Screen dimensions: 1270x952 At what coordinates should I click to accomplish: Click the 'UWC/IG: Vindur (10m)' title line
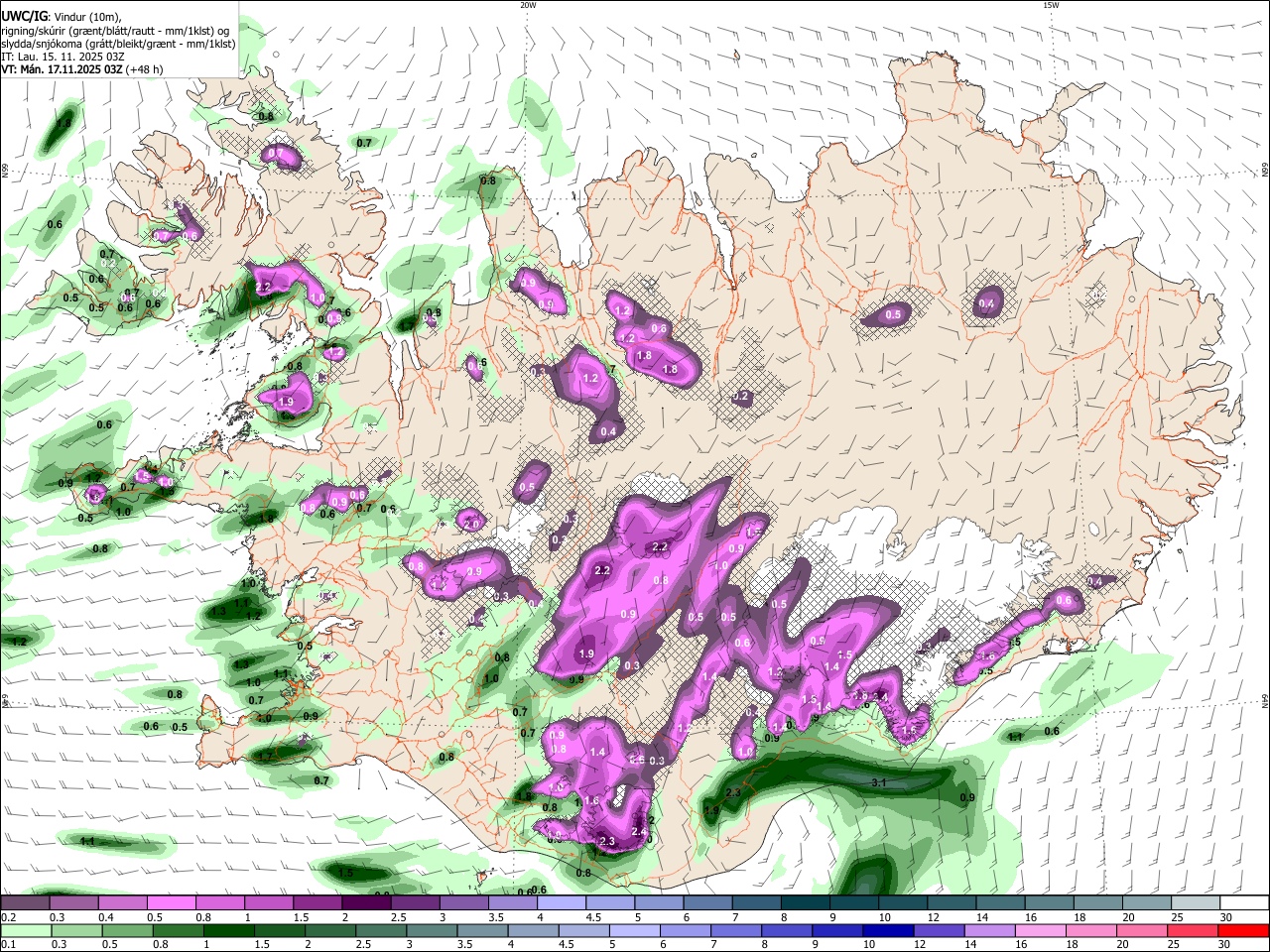(x=62, y=17)
